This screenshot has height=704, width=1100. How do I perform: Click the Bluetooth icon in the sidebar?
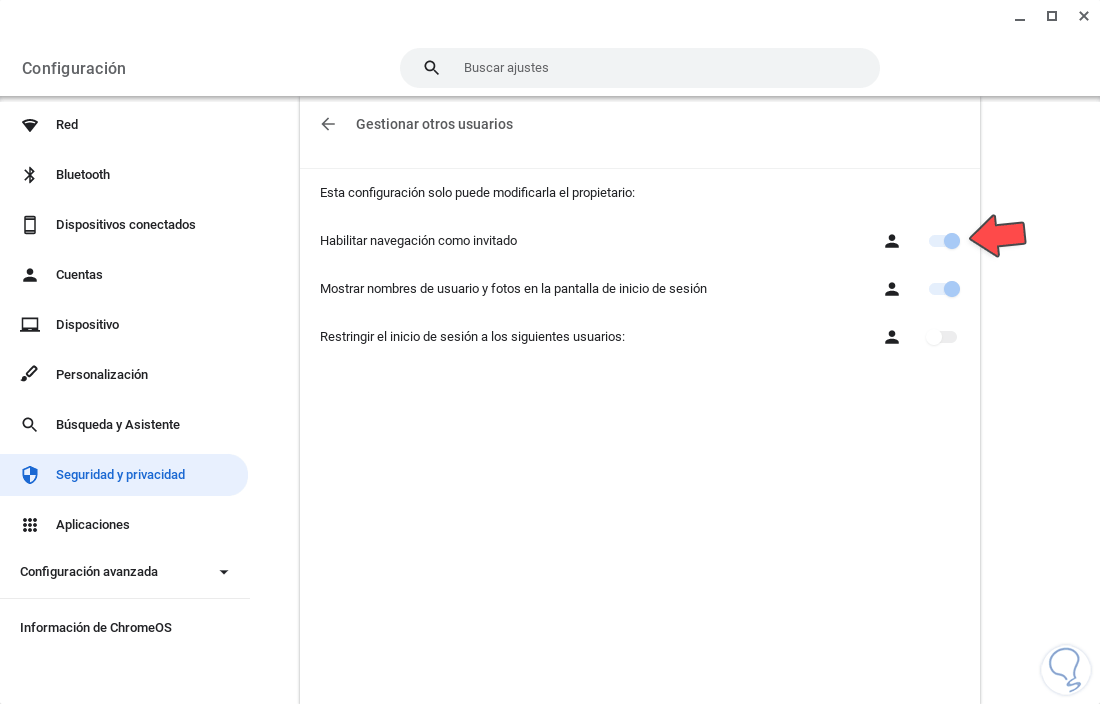30,175
